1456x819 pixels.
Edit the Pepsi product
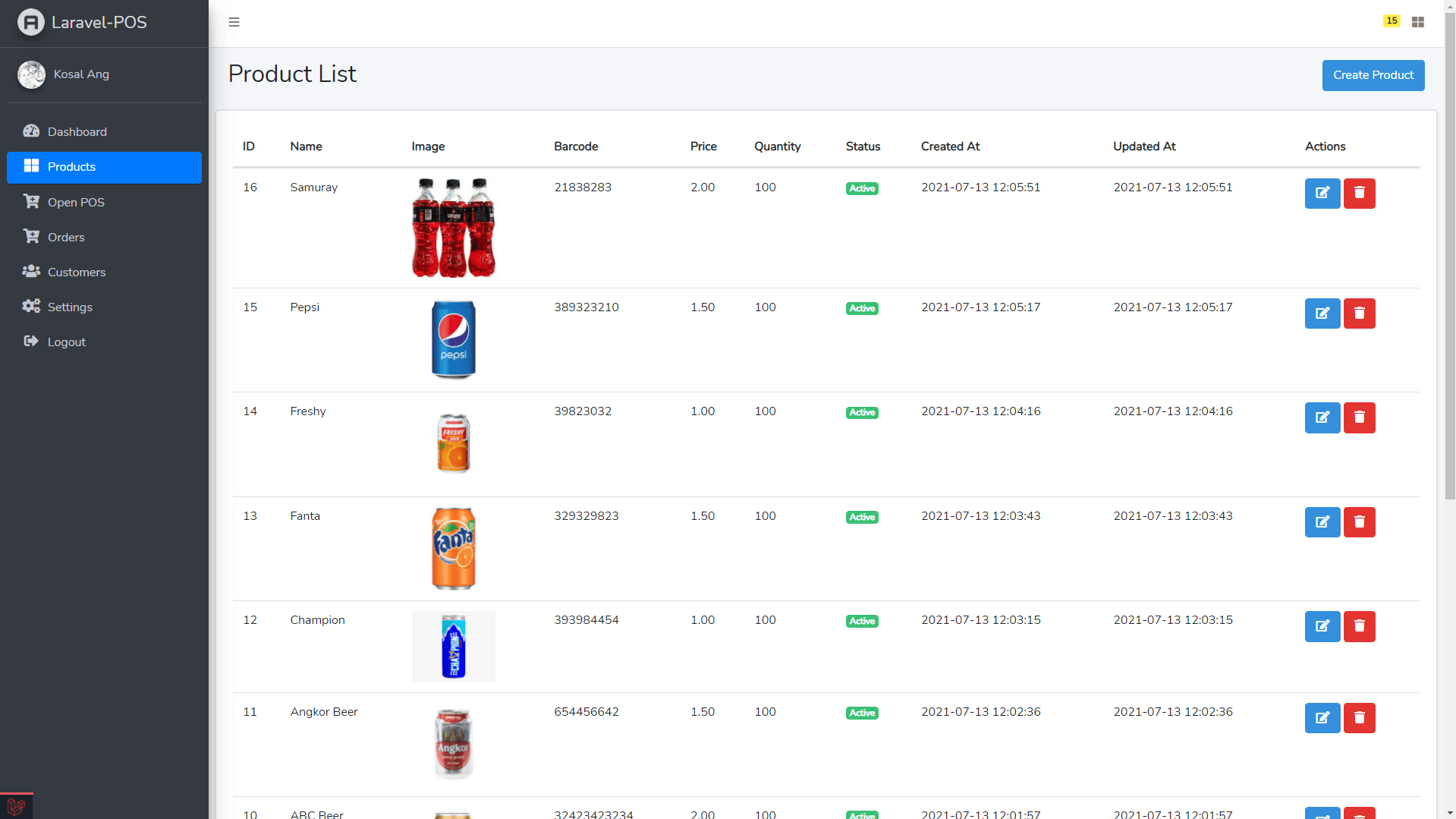pyautogui.click(x=1322, y=313)
